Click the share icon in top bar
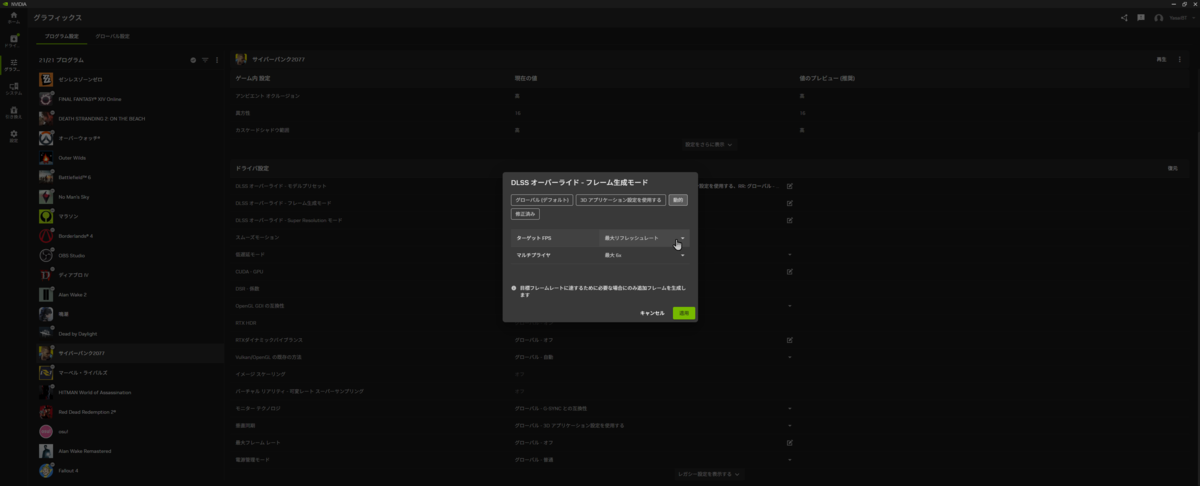This screenshot has height=486, width=1200. (1124, 17)
